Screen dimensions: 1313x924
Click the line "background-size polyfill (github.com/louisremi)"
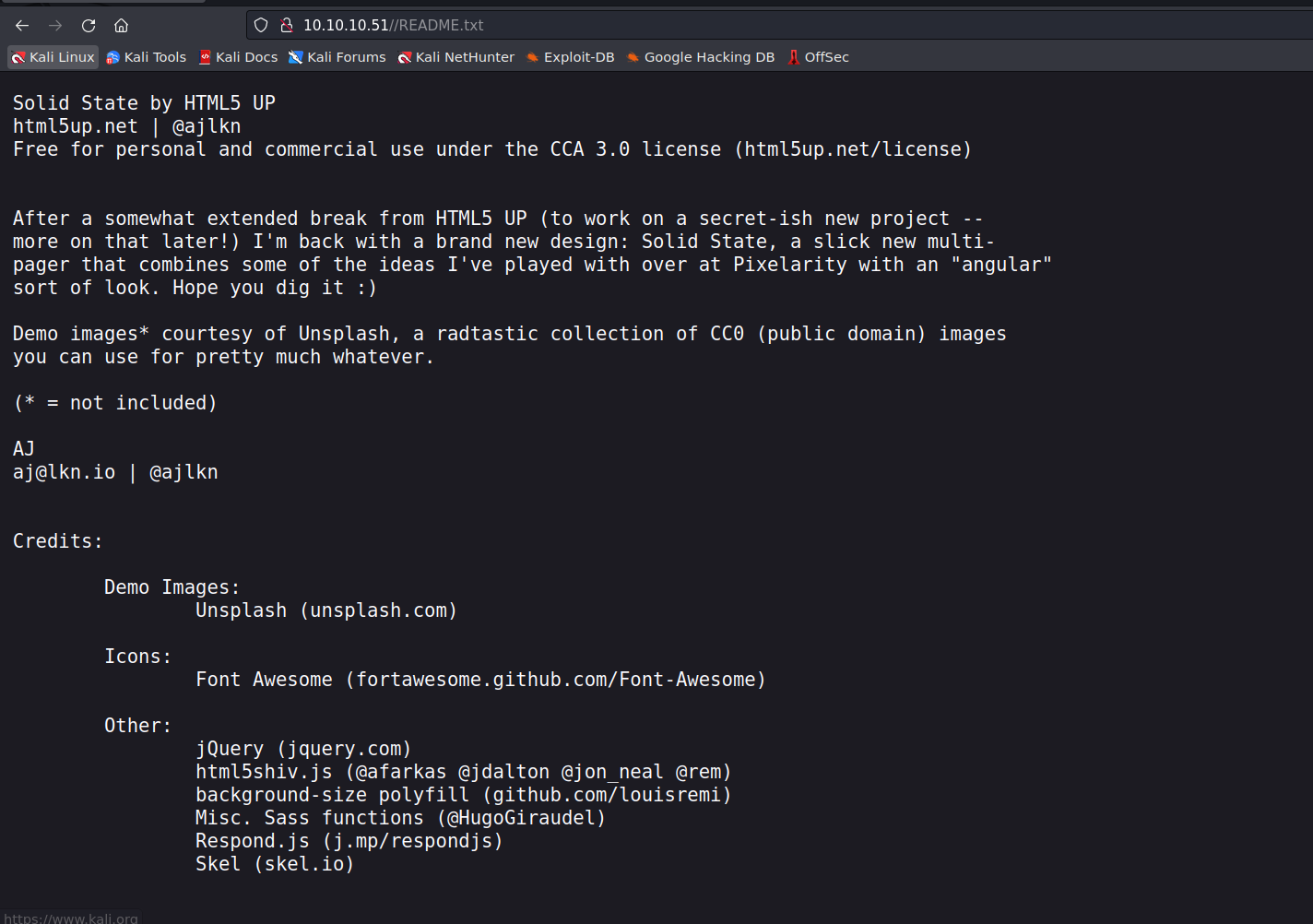coord(464,795)
